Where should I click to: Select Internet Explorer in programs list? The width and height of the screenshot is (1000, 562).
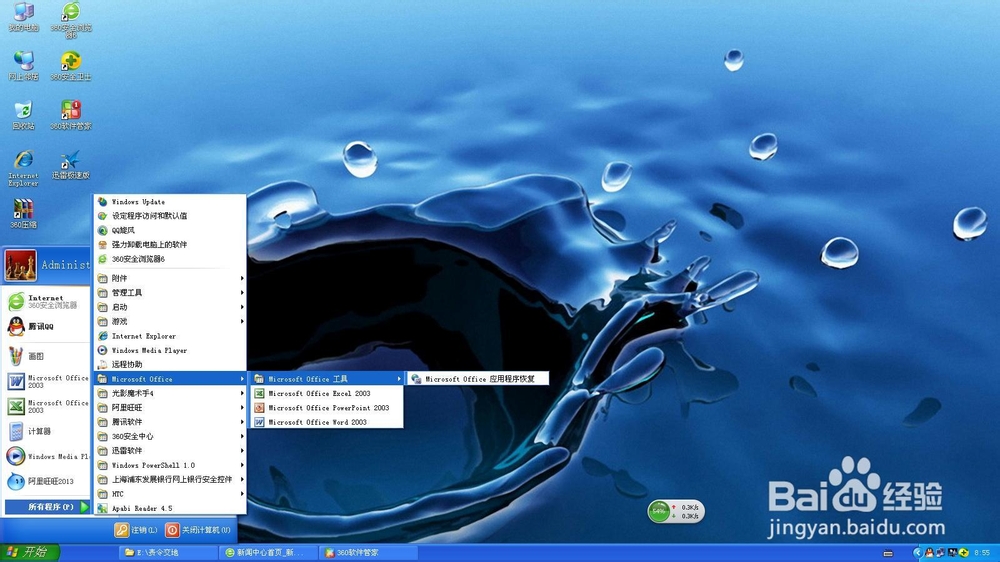click(170, 336)
